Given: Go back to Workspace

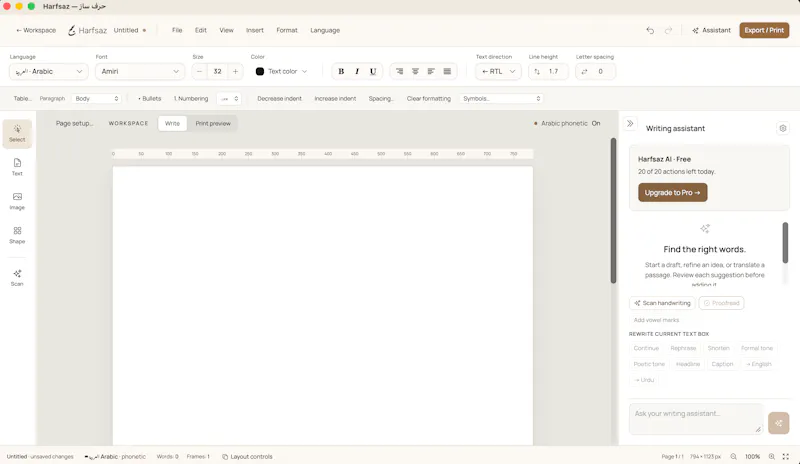Looking at the screenshot, I should pyautogui.click(x=36, y=31).
